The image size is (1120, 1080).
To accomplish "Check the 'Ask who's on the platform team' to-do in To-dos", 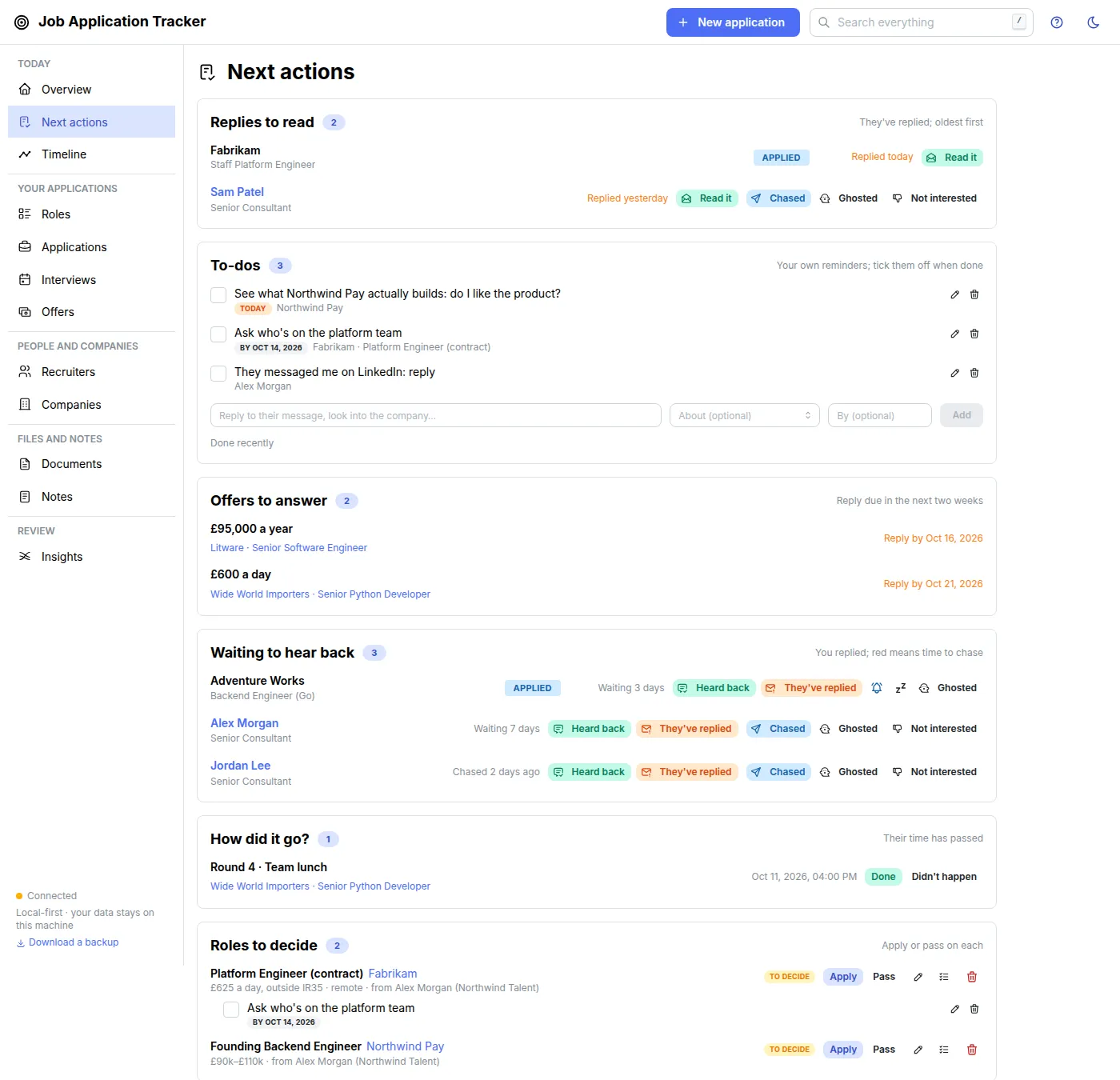I will point(218,334).
